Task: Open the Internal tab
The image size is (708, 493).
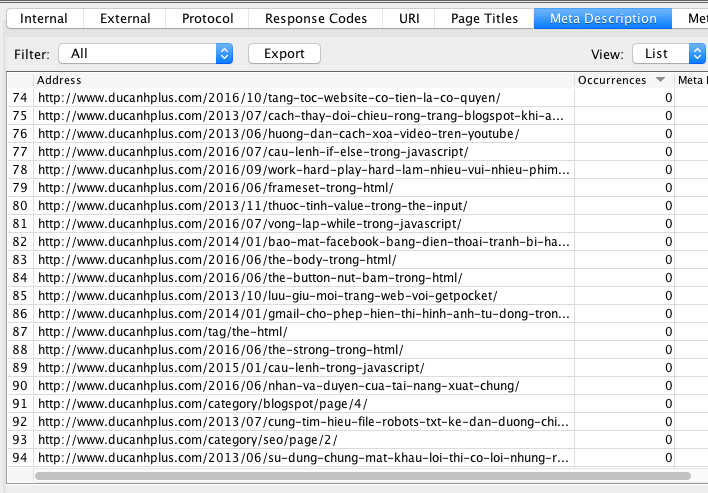Action: coord(44,18)
